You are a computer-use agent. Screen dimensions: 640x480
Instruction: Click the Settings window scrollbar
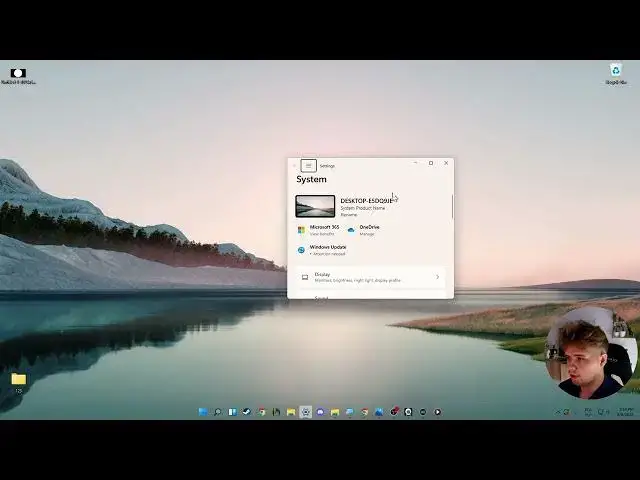(x=452, y=207)
